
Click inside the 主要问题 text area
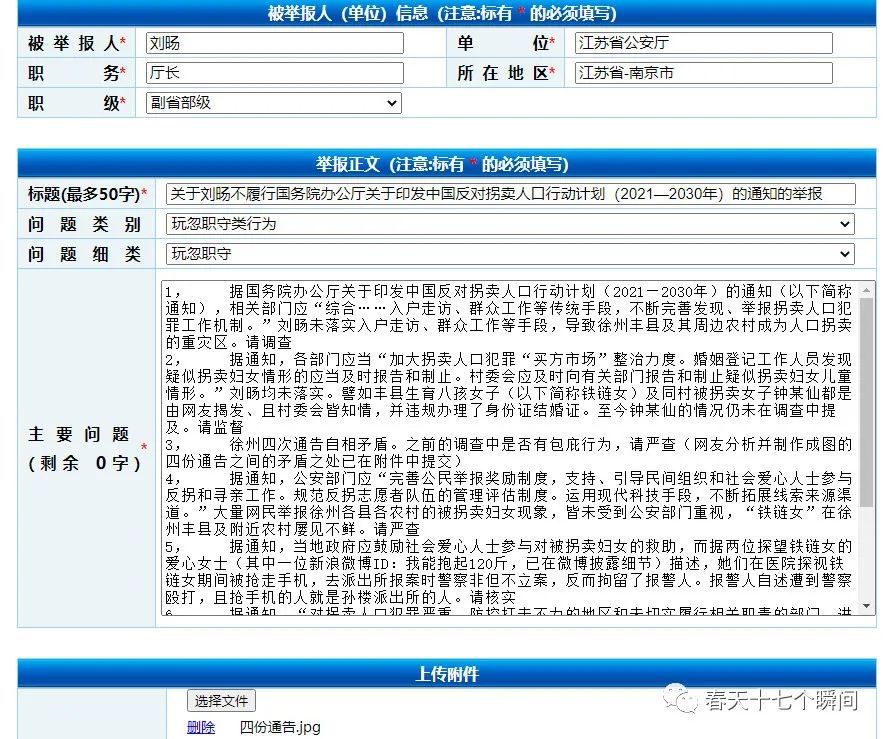pyautogui.click(x=509, y=448)
